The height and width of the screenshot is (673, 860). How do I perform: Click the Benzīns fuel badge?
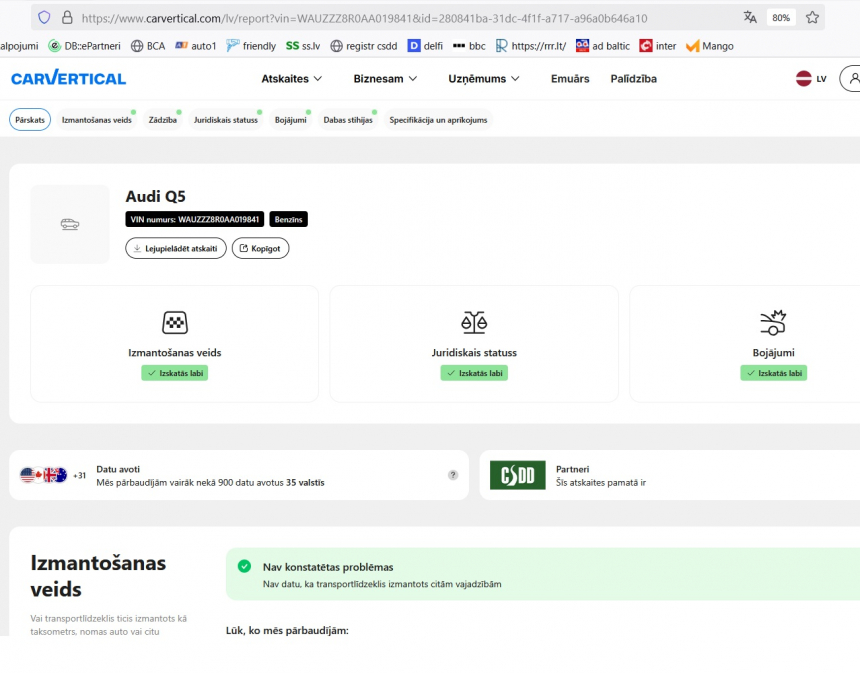click(288, 219)
